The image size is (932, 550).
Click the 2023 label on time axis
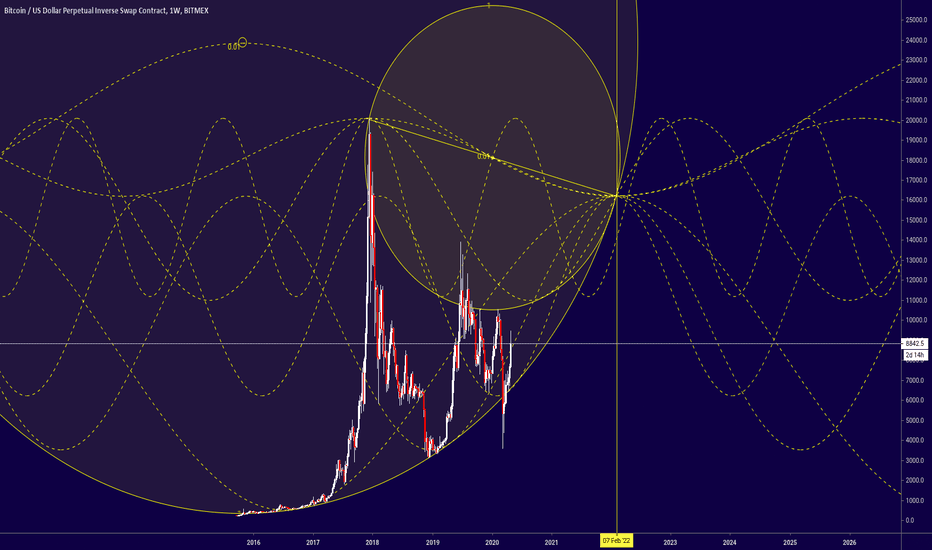coord(670,542)
